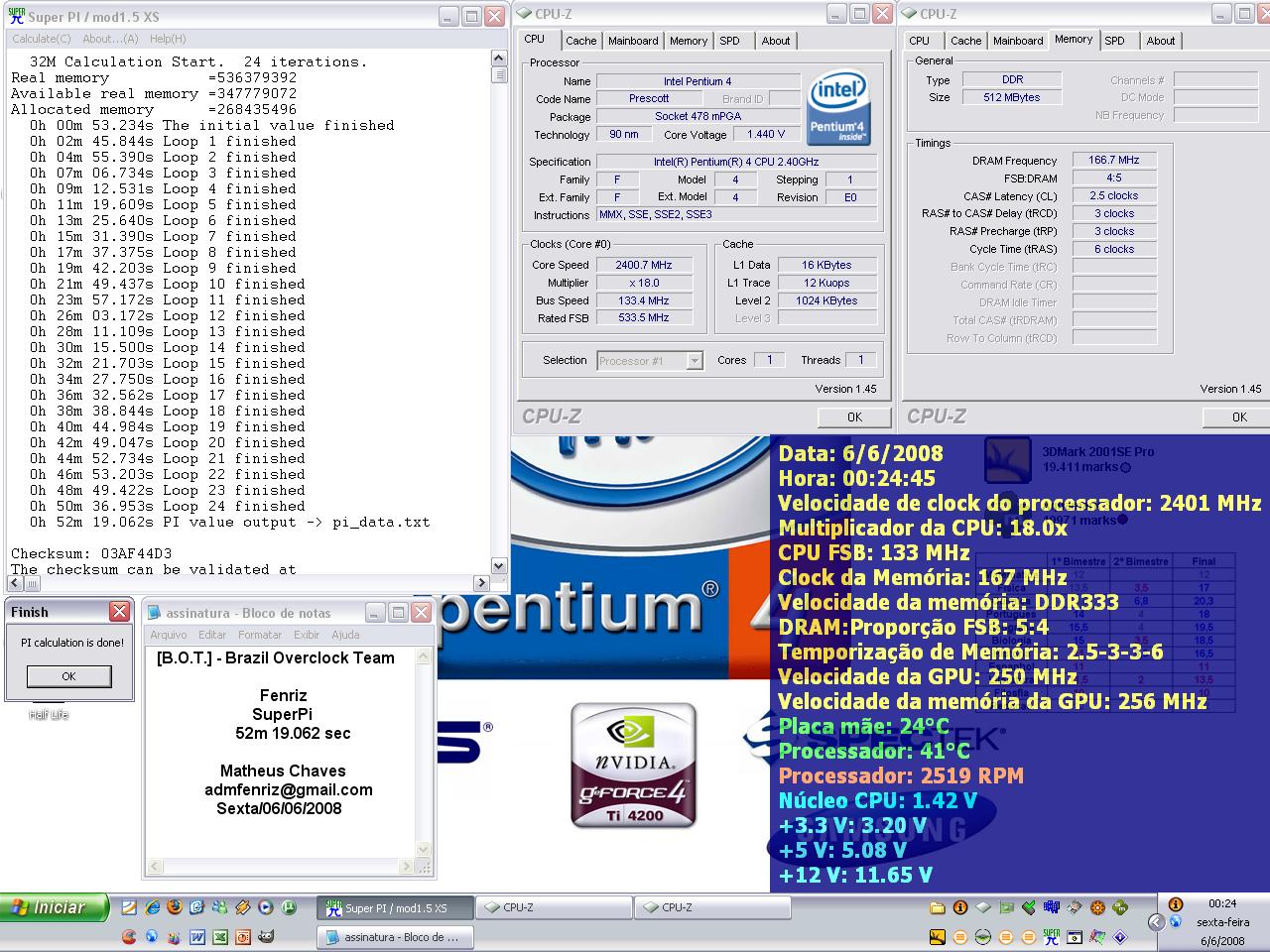This screenshot has width=1270, height=952.
Task: Open Help(H) menu in Super PI
Action: pyautogui.click(x=168, y=39)
